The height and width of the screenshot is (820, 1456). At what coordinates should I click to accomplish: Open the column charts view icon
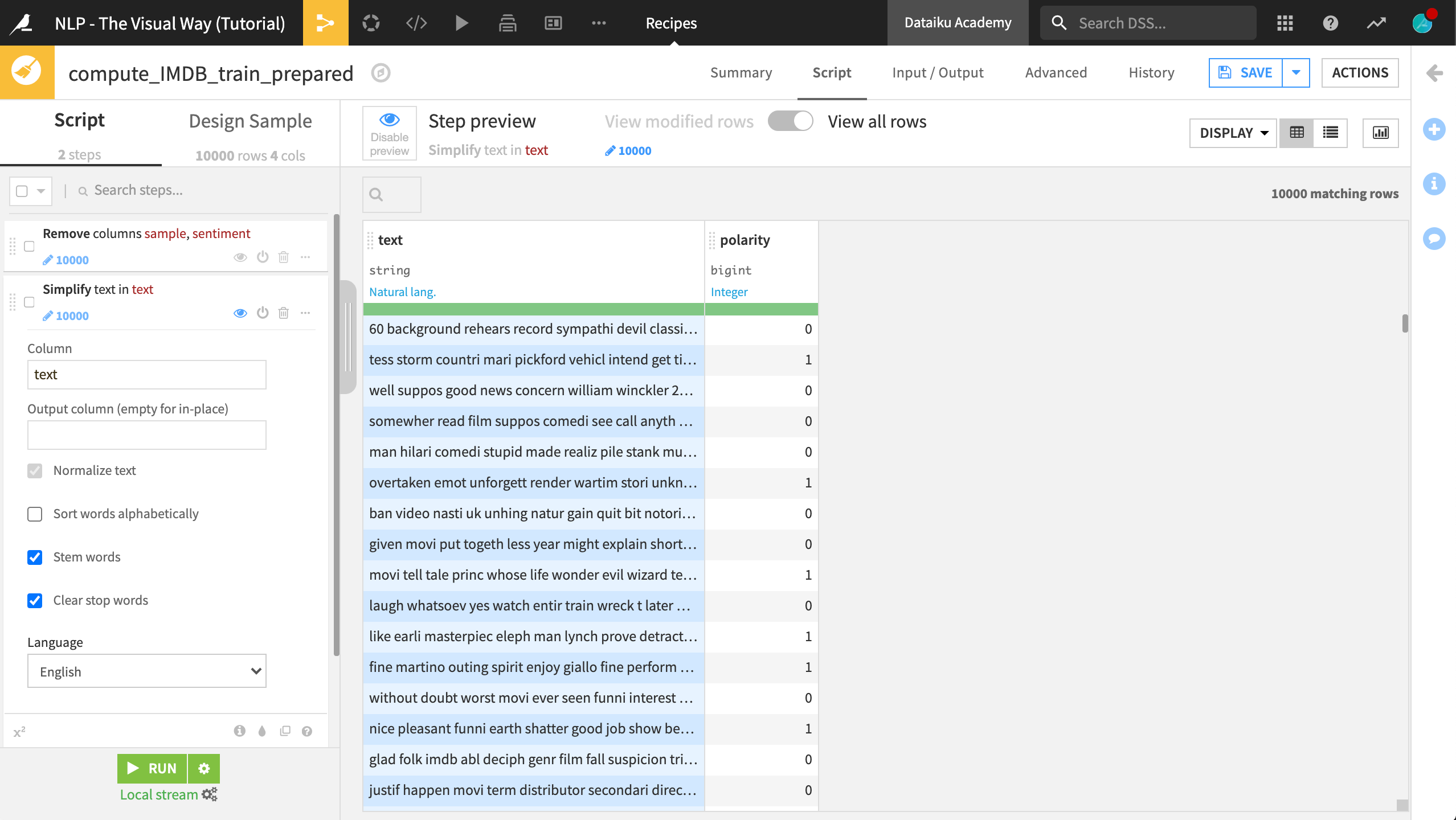(x=1380, y=133)
